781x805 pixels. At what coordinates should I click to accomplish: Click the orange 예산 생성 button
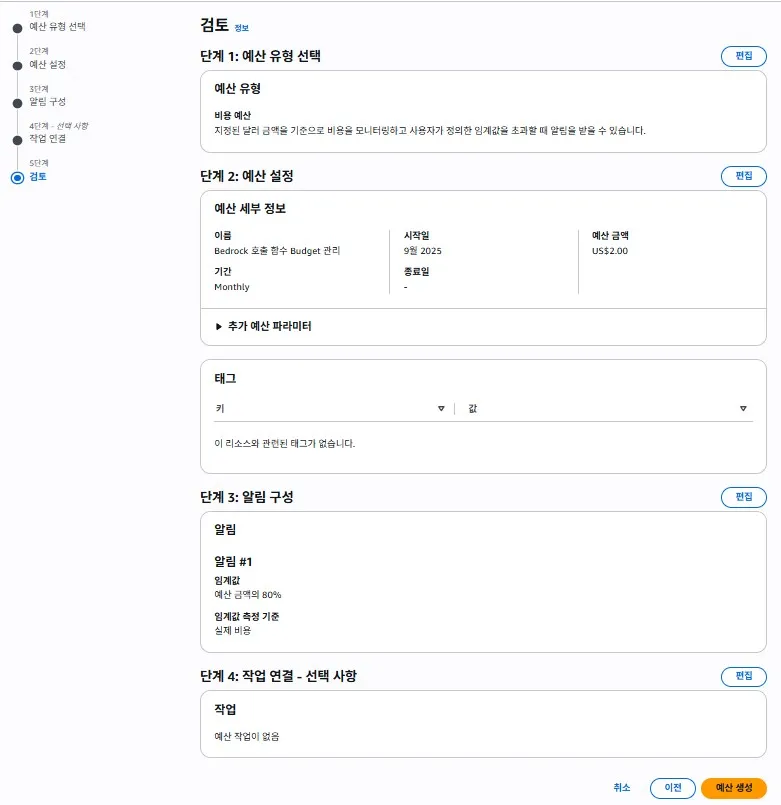click(733, 788)
